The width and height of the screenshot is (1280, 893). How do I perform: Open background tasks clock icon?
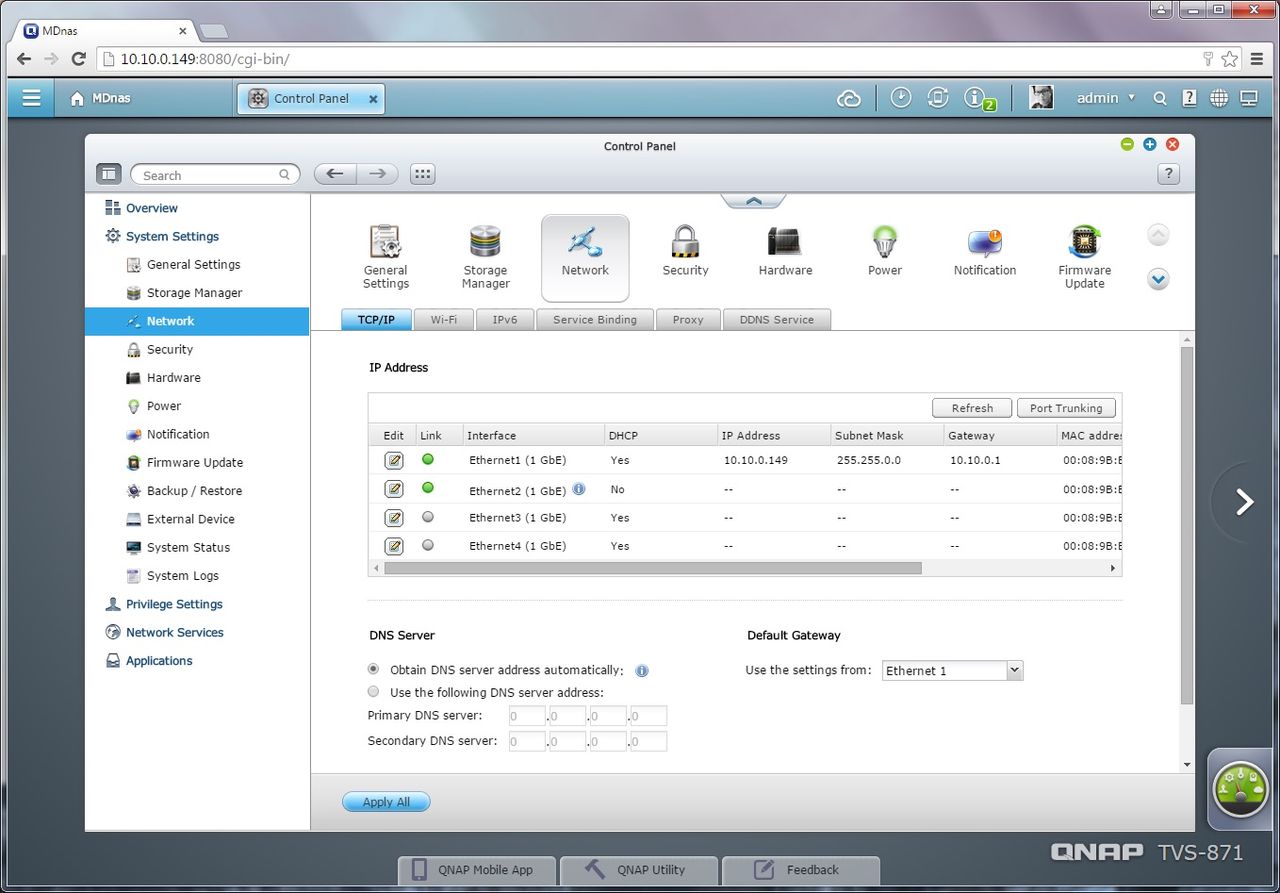click(x=901, y=98)
